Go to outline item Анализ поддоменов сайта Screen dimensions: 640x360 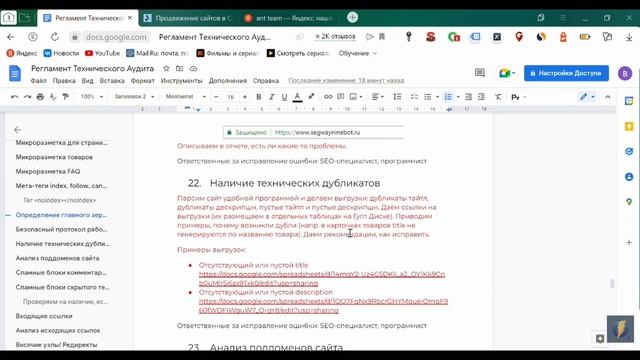point(58,258)
